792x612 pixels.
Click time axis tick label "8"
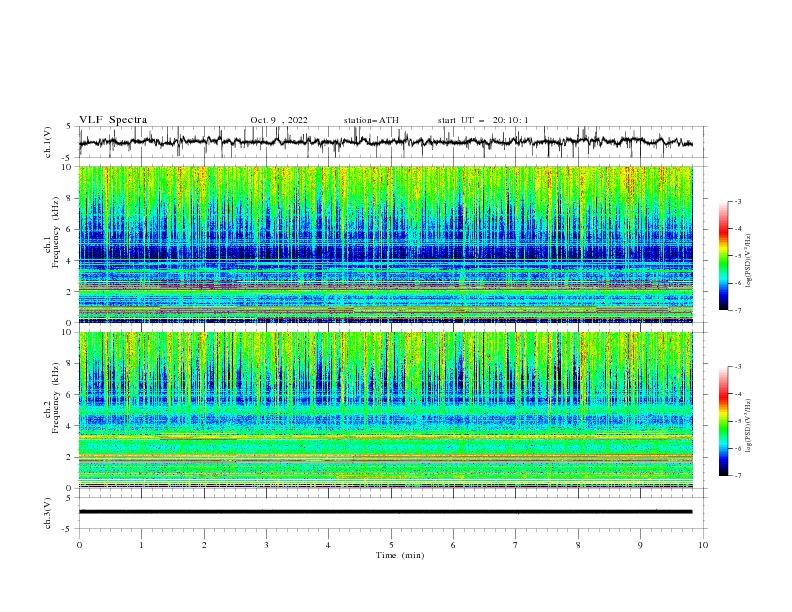click(578, 545)
